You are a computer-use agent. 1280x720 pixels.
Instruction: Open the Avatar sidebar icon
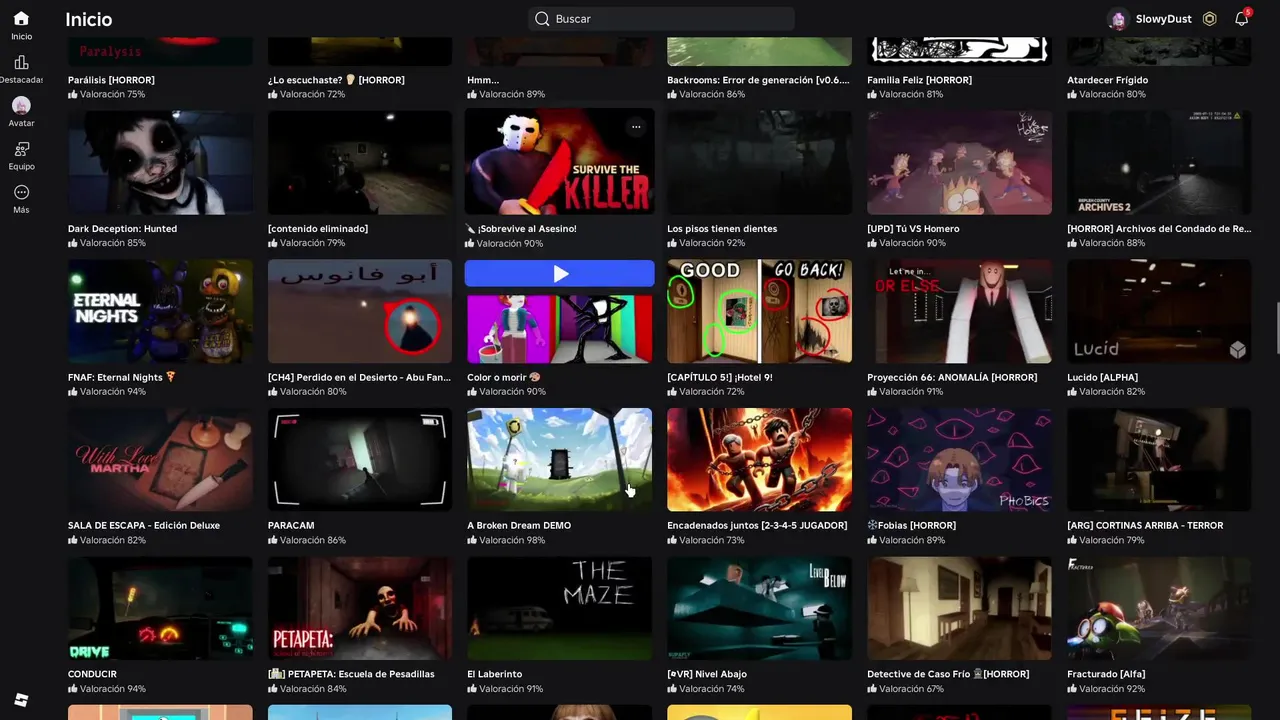pyautogui.click(x=21, y=105)
